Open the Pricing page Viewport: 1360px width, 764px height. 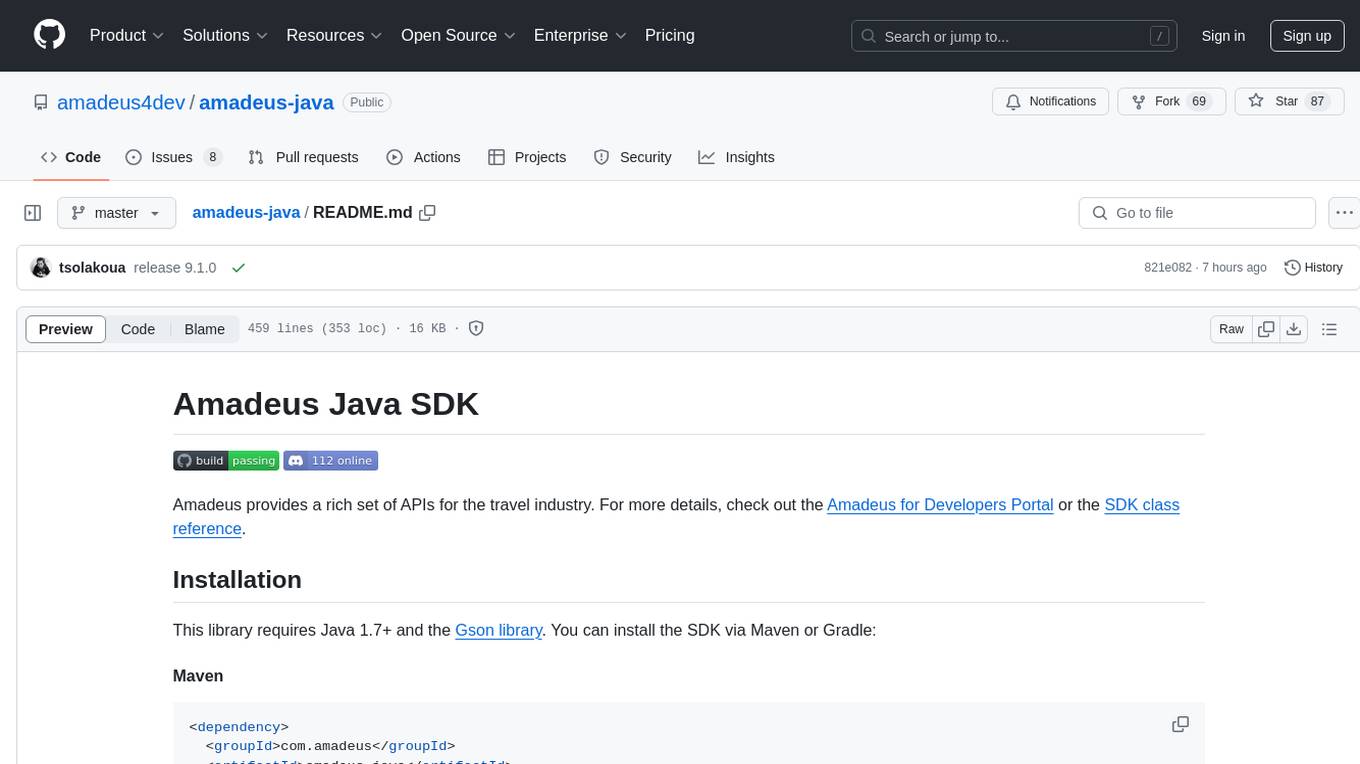670,35
